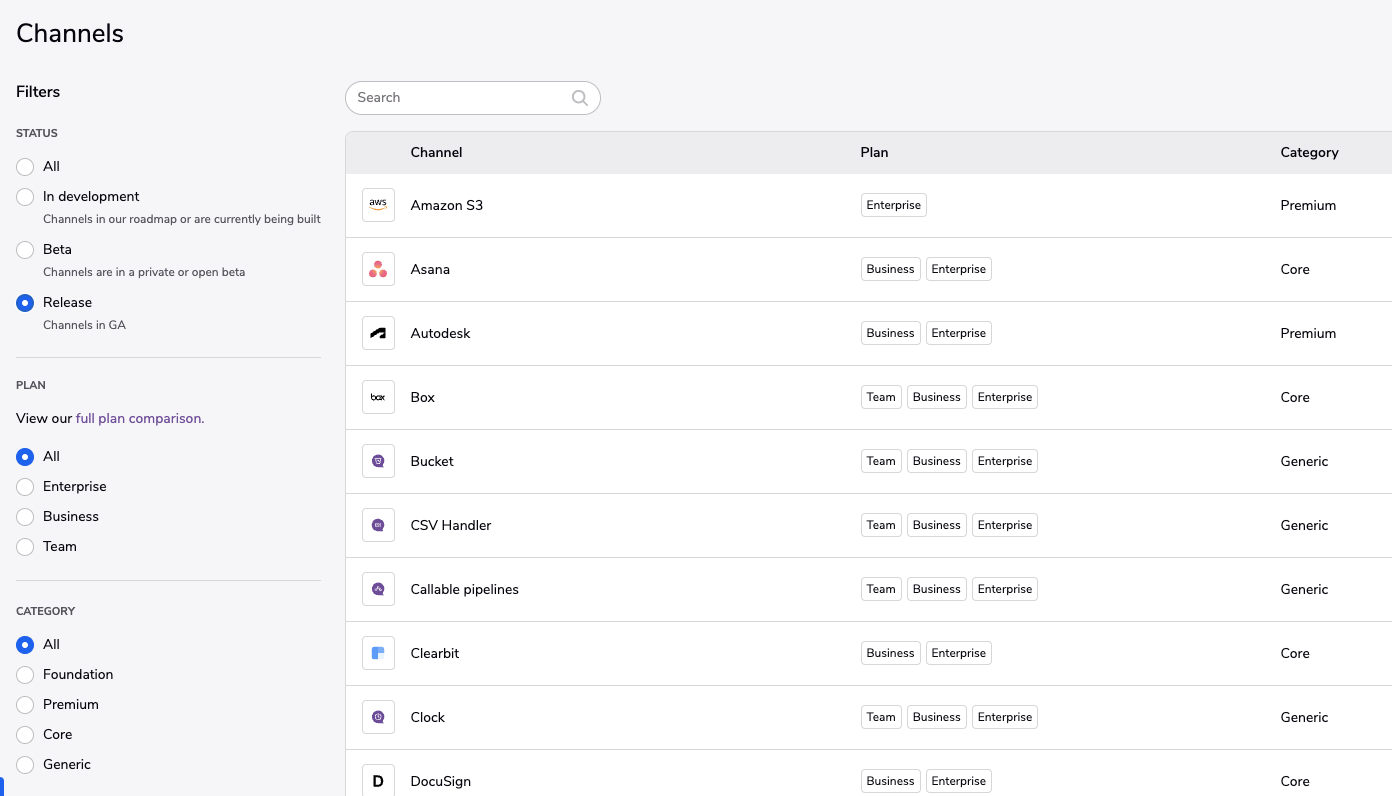Click the Plan column header

[x=874, y=152]
